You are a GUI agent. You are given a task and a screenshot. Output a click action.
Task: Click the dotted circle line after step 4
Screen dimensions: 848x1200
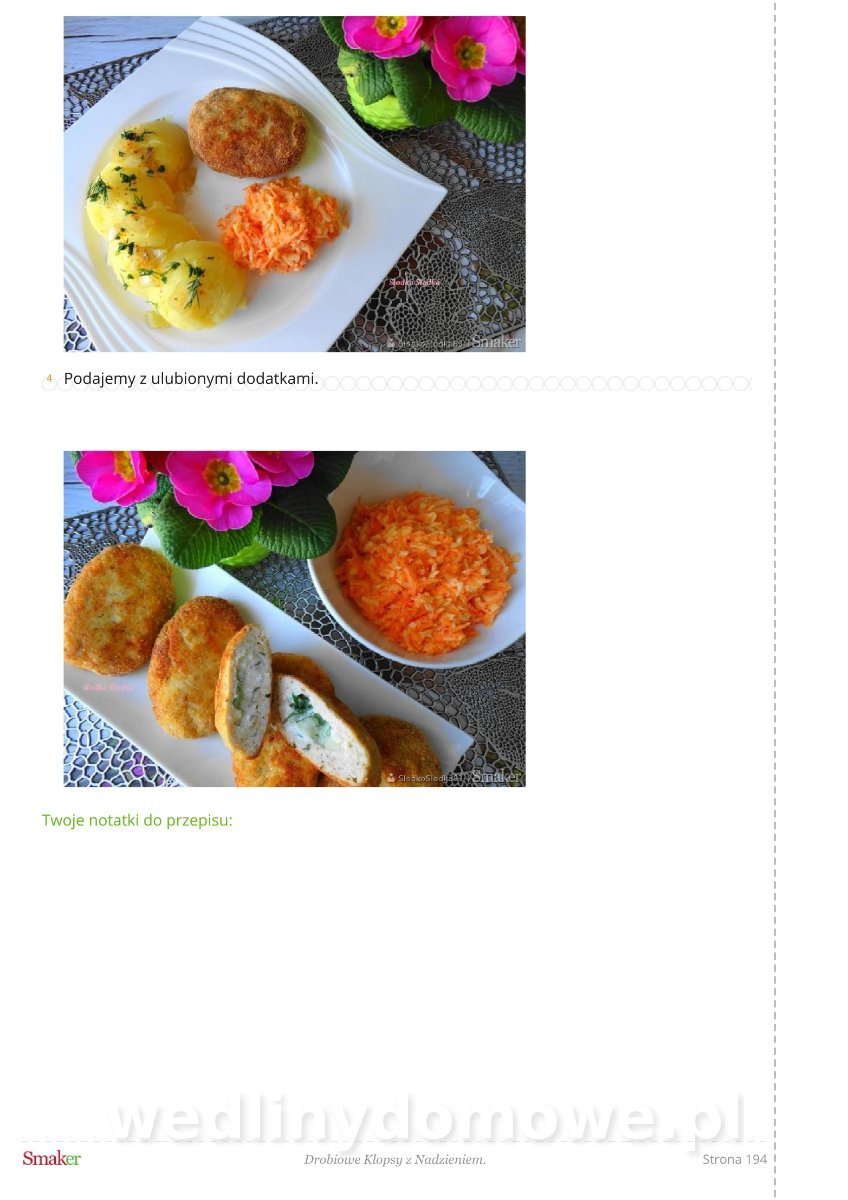click(x=535, y=383)
